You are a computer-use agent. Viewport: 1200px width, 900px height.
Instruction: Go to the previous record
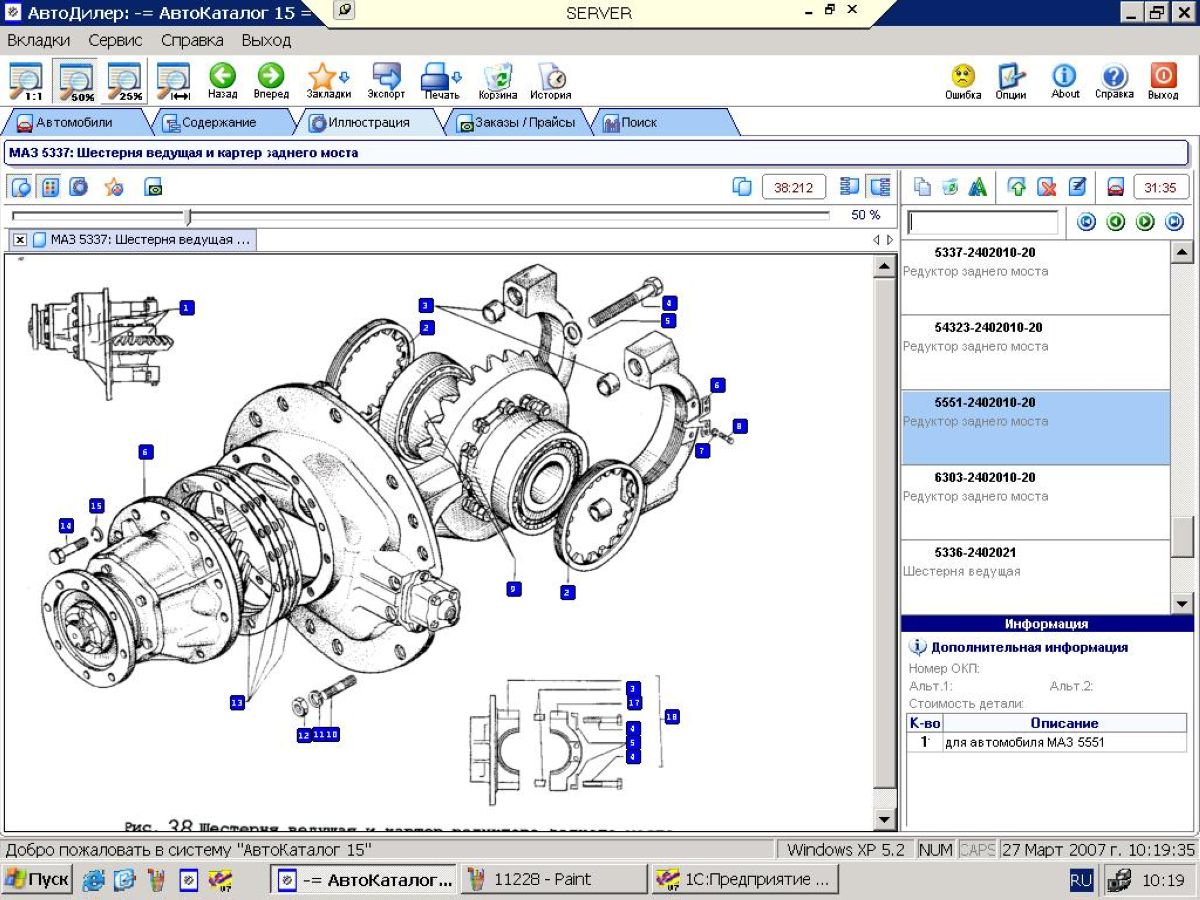[x=1116, y=222]
